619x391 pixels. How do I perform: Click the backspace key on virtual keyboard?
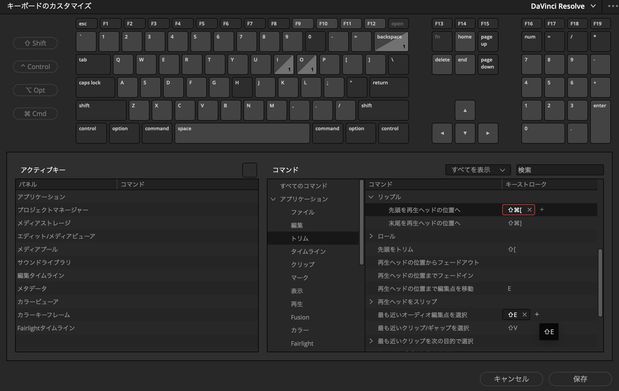coord(391,41)
